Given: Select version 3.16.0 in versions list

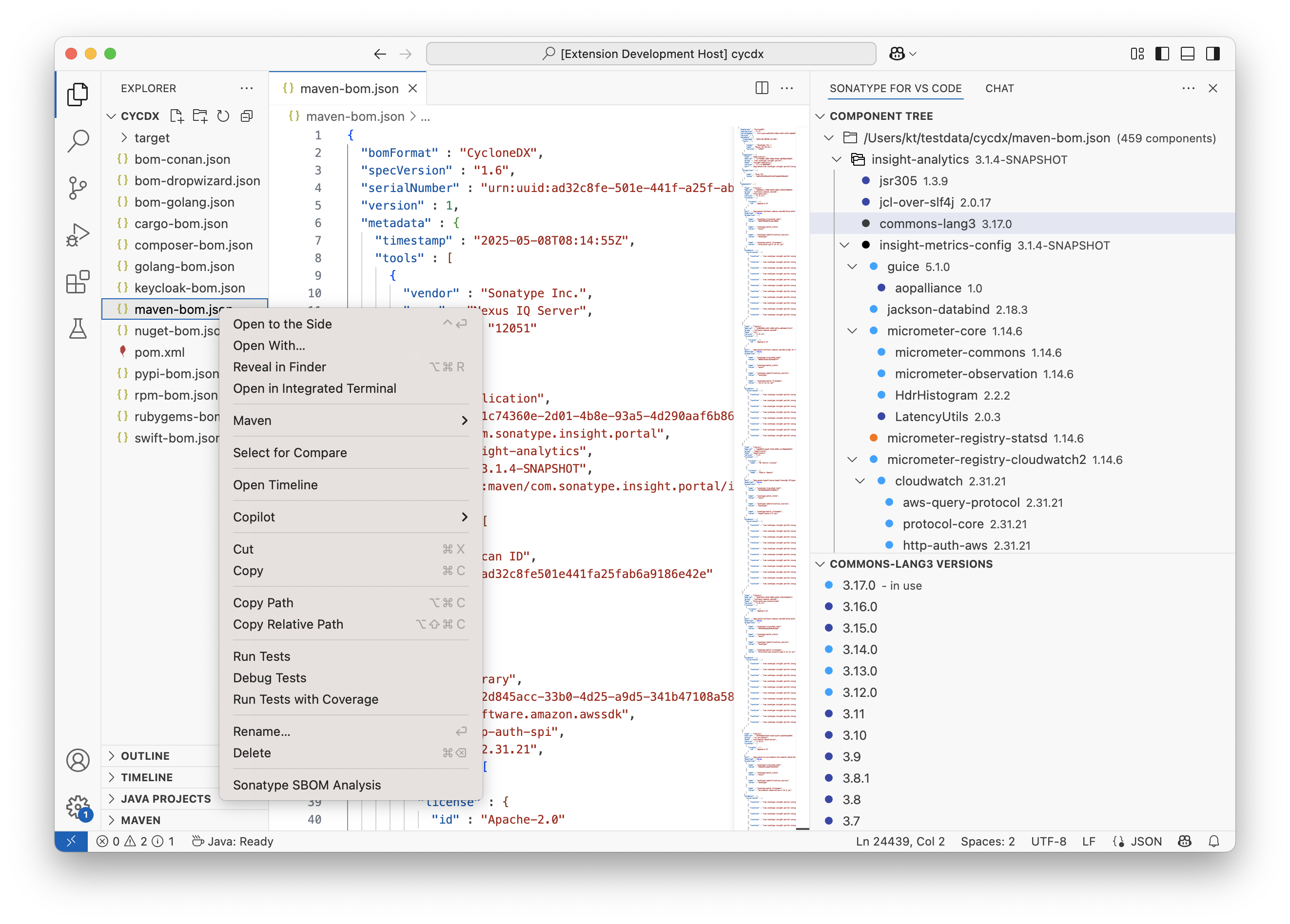Looking at the screenshot, I should [1022, 606].
